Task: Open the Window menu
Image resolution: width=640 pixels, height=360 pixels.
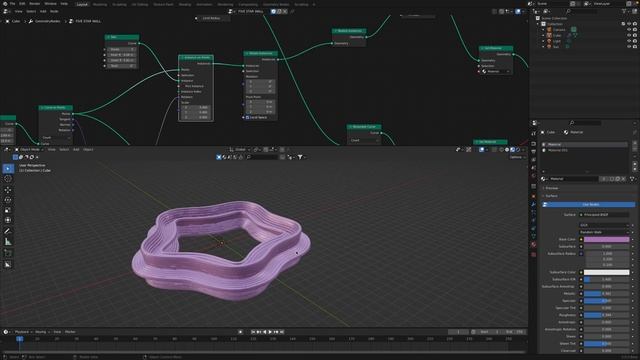Action: click(51, 4)
